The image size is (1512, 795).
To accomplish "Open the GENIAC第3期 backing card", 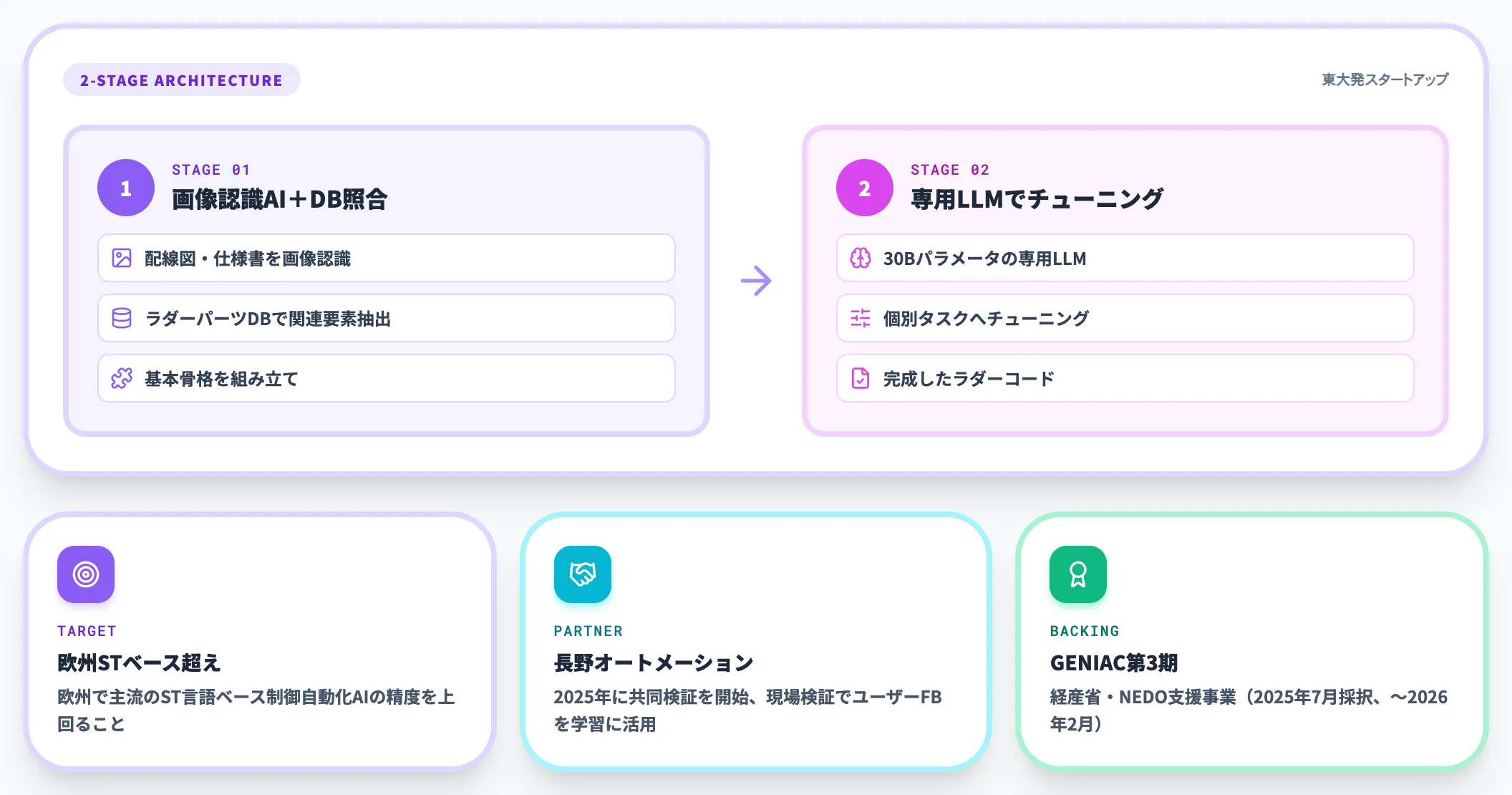I will tap(1252, 642).
